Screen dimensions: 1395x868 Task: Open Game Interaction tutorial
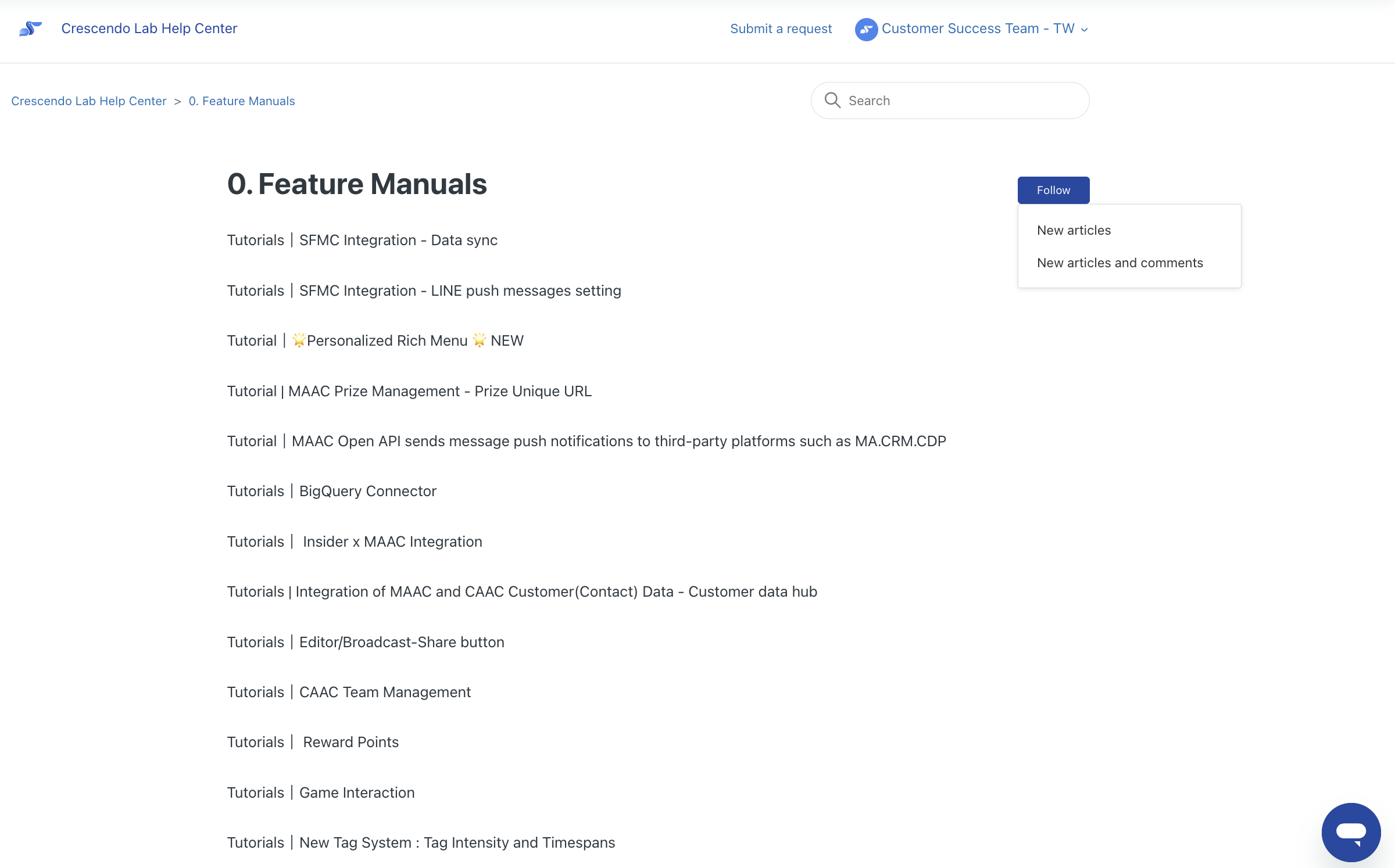(321, 792)
